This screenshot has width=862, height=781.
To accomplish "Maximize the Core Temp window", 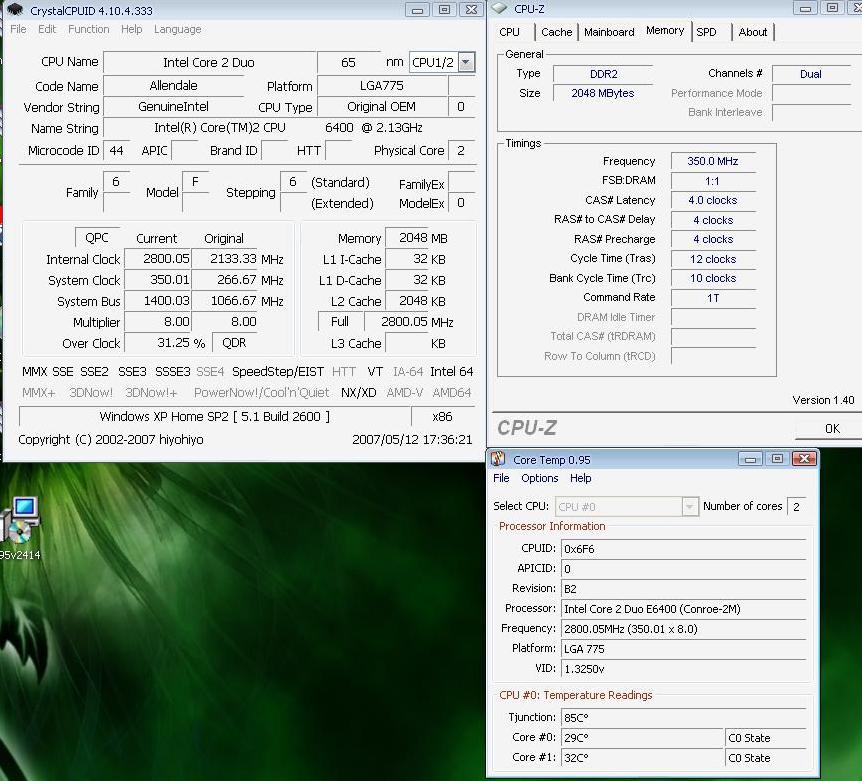I will pyautogui.click(x=777, y=459).
